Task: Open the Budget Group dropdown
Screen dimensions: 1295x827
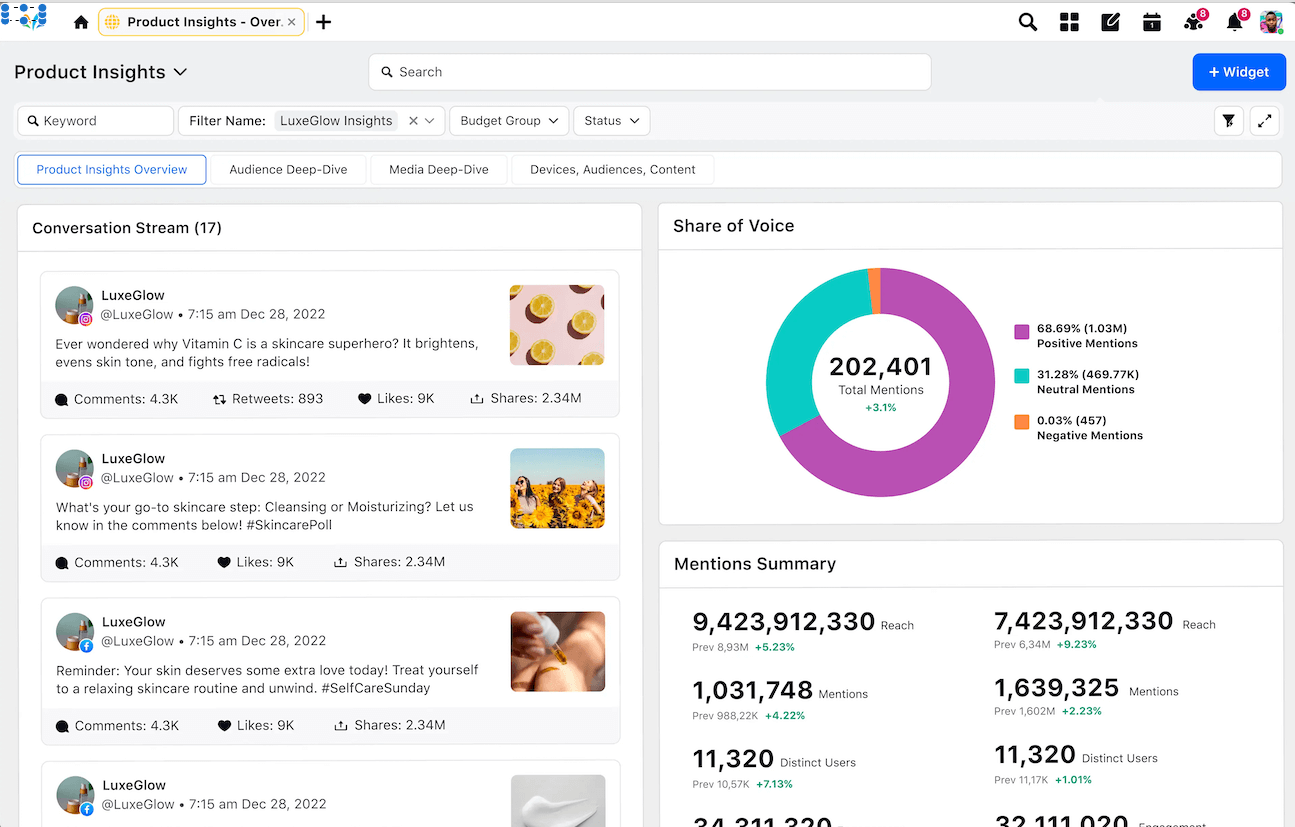Action: pyautogui.click(x=509, y=121)
